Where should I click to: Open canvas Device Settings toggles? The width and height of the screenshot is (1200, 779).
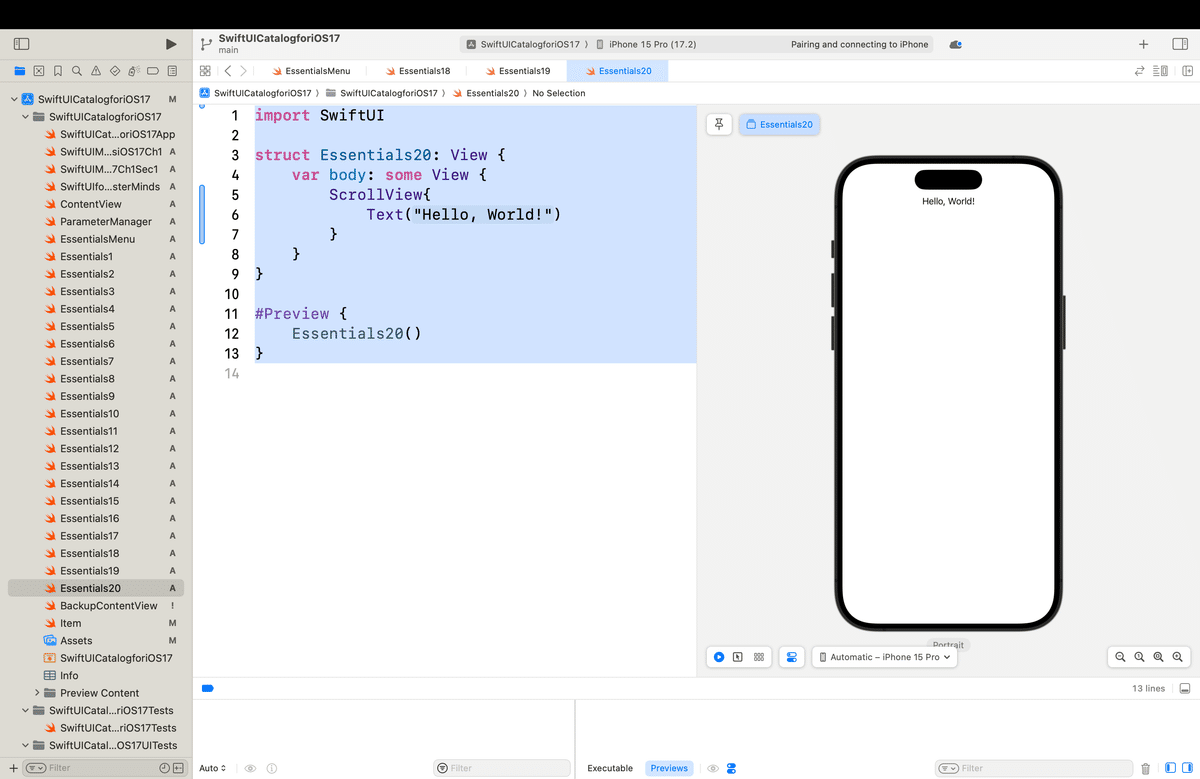(x=790, y=657)
